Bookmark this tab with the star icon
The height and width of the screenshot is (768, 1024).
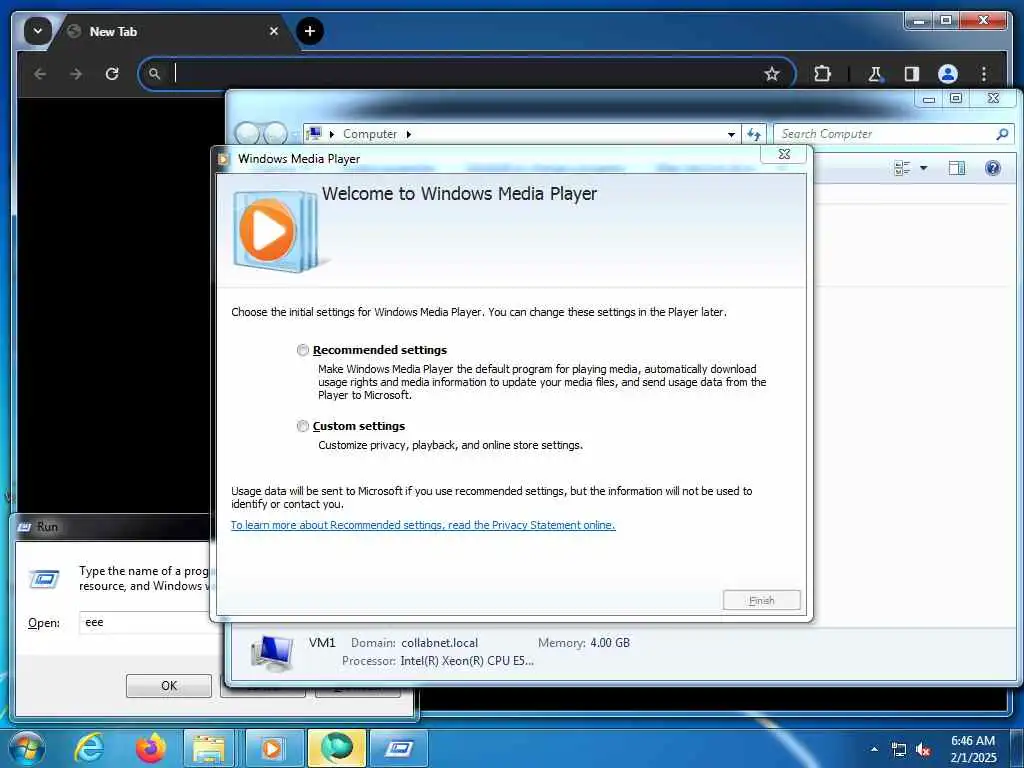(x=771, y=74)
